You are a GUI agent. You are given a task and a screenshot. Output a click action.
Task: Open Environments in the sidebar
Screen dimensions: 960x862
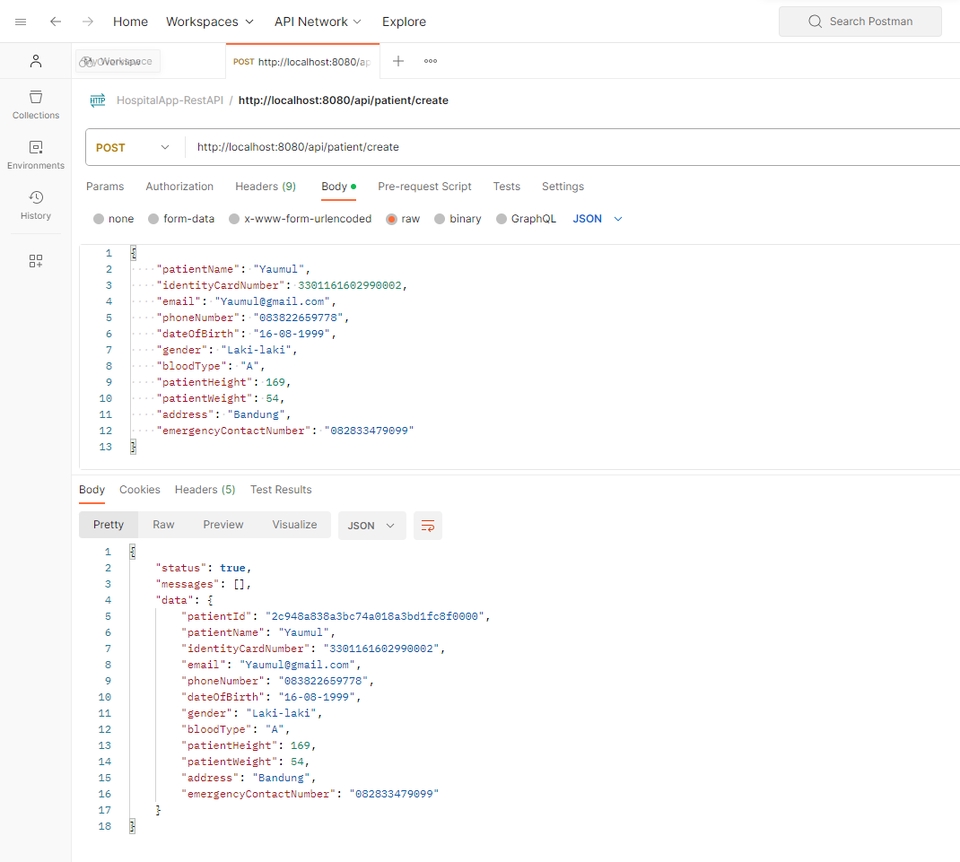pyautogui.click(x=36, y=155)
